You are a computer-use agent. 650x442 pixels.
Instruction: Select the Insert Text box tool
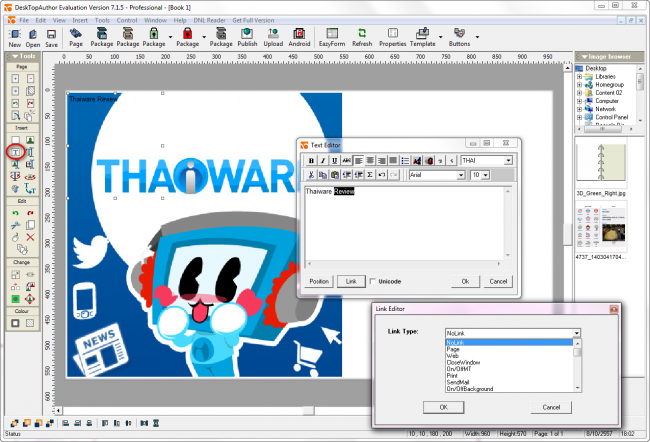coord(15,152)
